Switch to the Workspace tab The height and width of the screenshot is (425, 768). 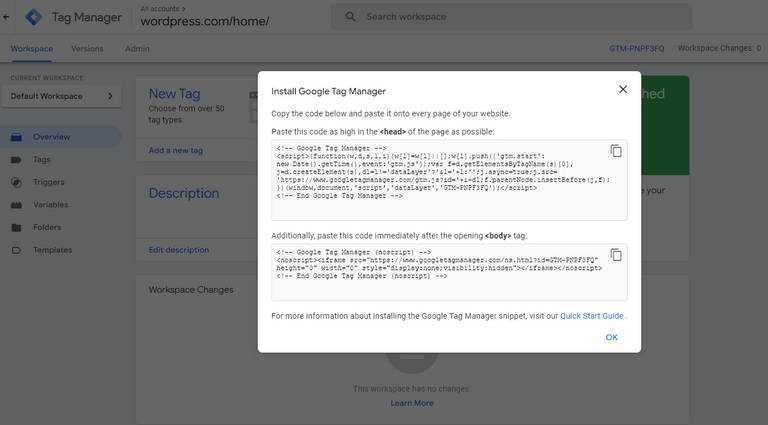[32, 48]
